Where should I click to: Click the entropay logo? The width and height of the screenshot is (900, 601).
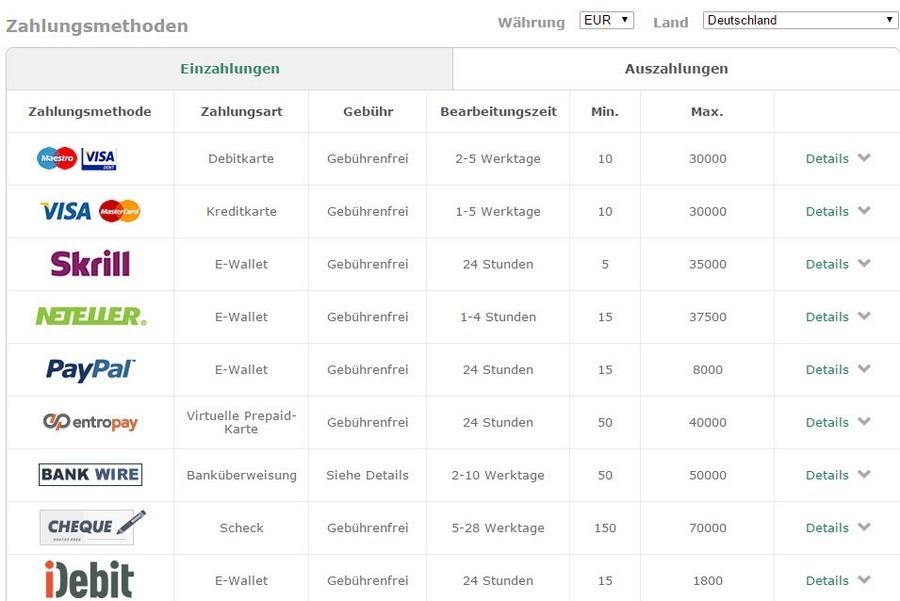[x=90, y=422]
